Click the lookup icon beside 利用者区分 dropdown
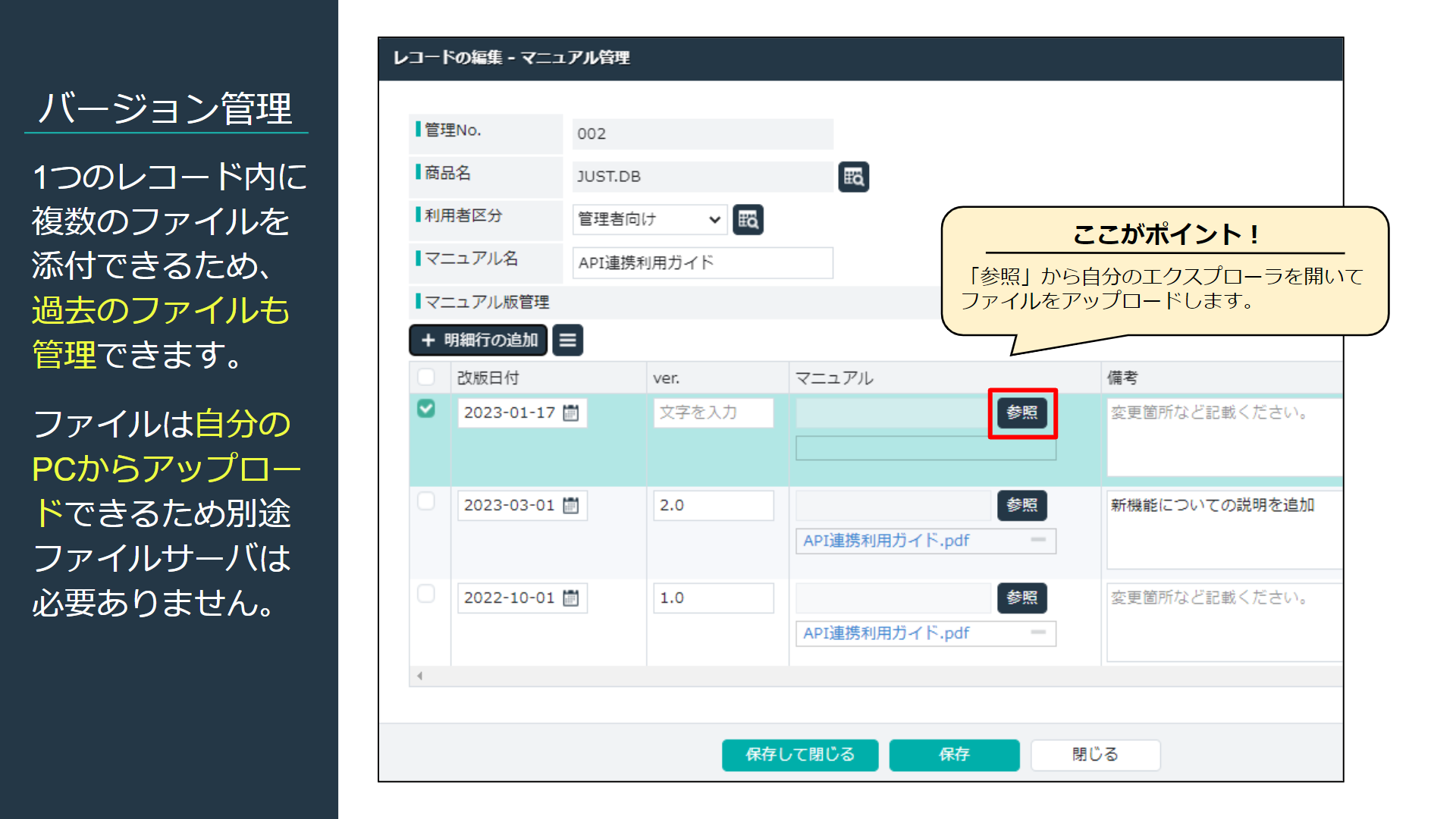Viewport: 1456px width, 819px height. coord(748,220)
